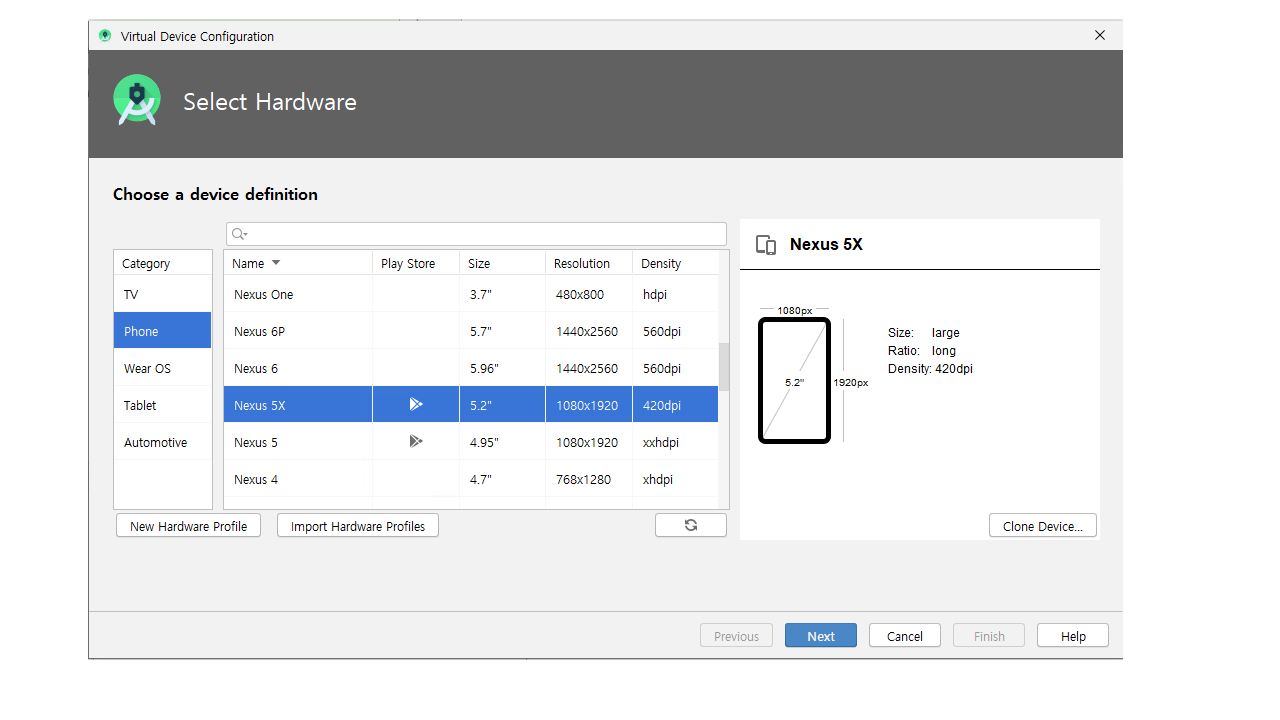The image size is (1280, 720).
Task: Sort devices using the Name column arrow
Action: tap(276, 263)
